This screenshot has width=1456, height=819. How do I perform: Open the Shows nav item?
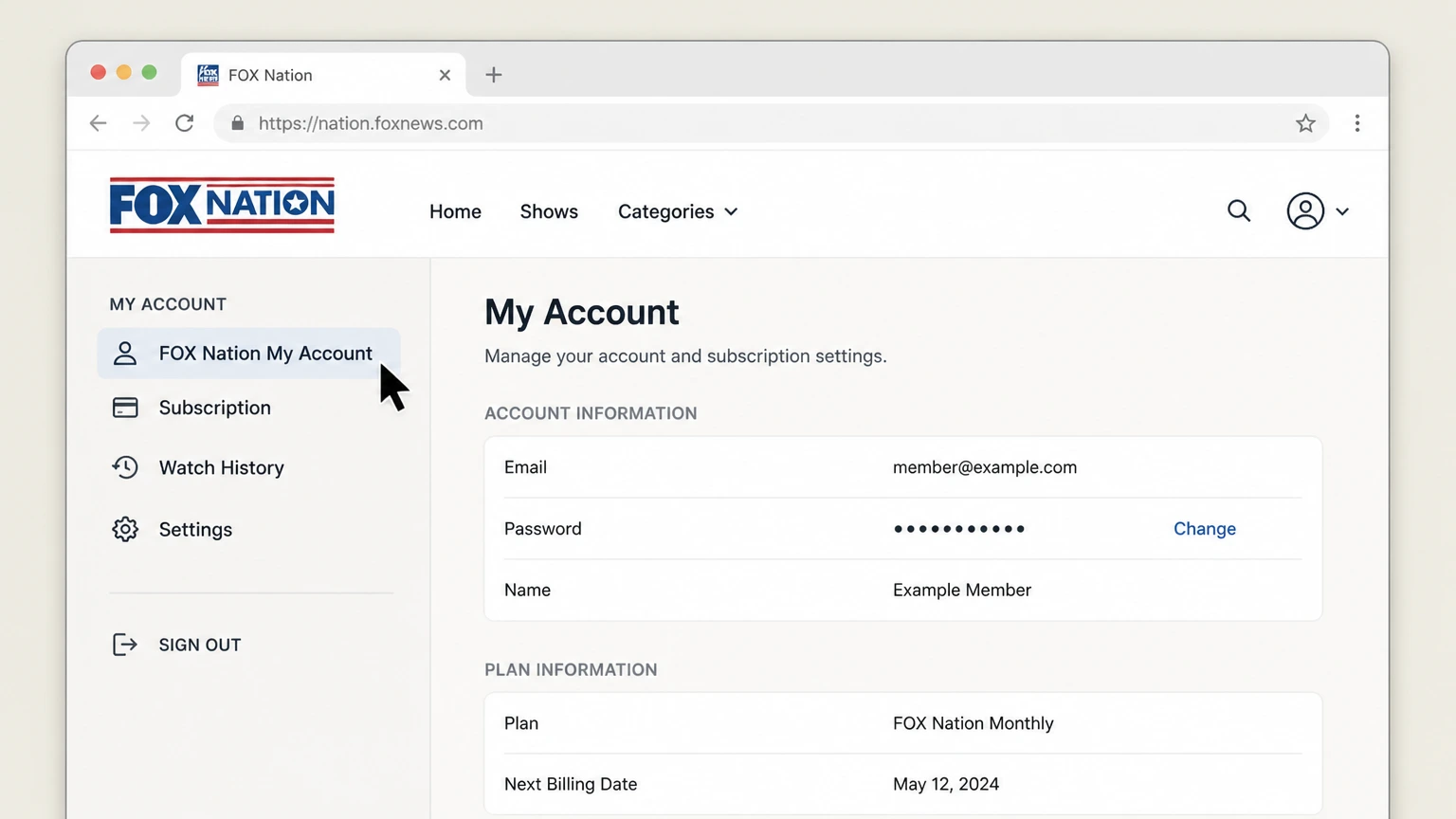click(x=549, y=211)
